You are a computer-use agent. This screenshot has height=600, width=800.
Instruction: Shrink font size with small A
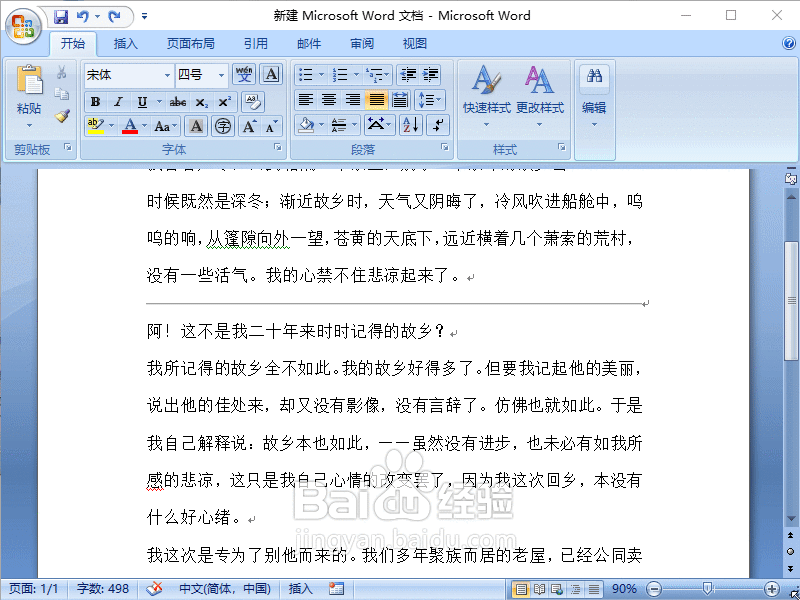point(270,126)
